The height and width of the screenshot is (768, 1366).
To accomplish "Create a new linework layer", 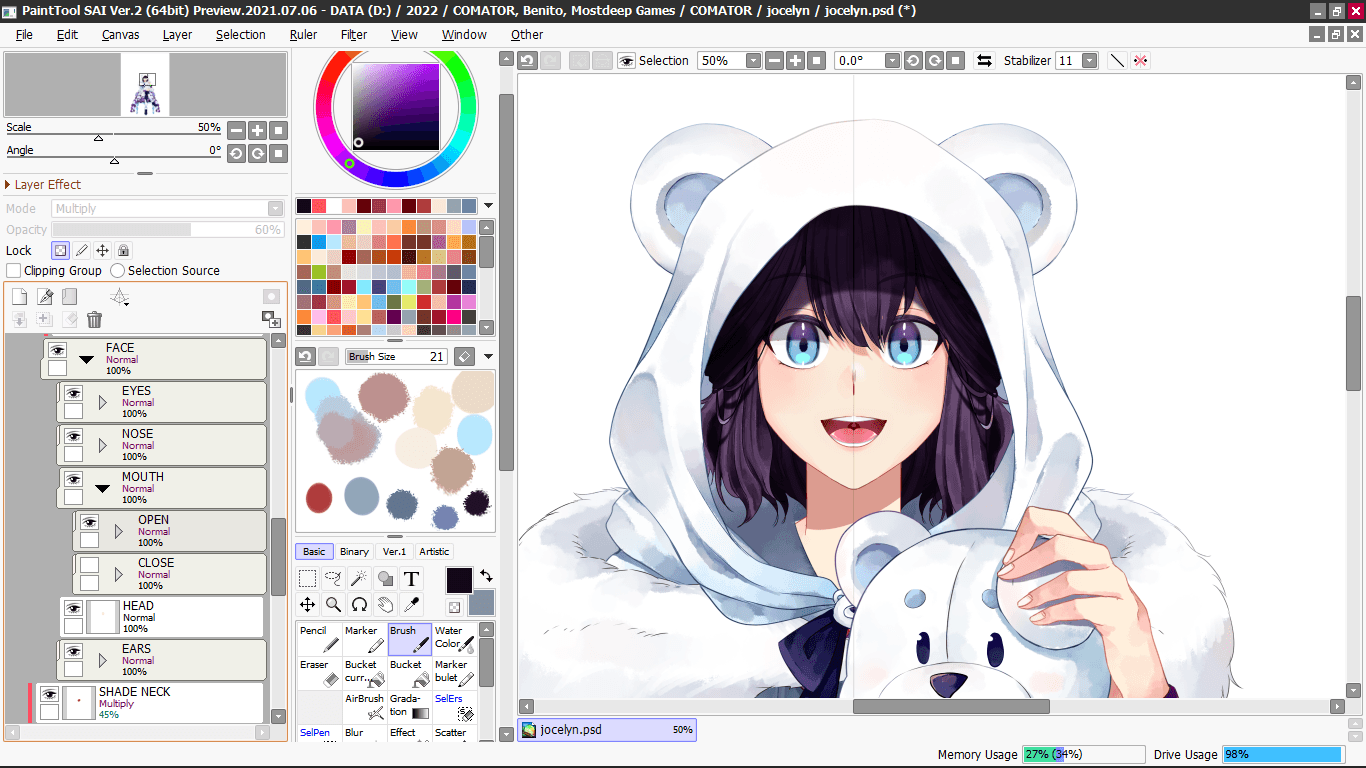I will [45, 297].
